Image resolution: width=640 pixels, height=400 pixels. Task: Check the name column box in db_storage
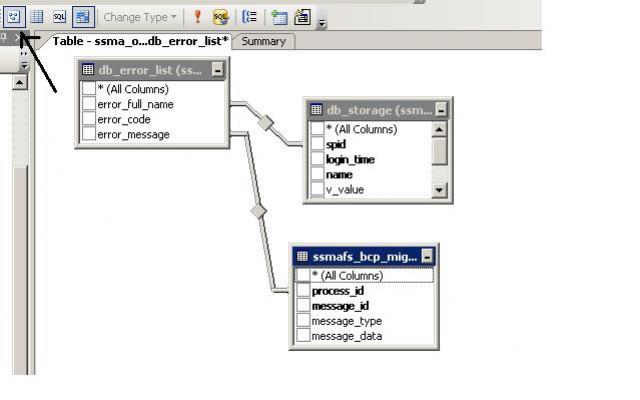pos(317,174)
